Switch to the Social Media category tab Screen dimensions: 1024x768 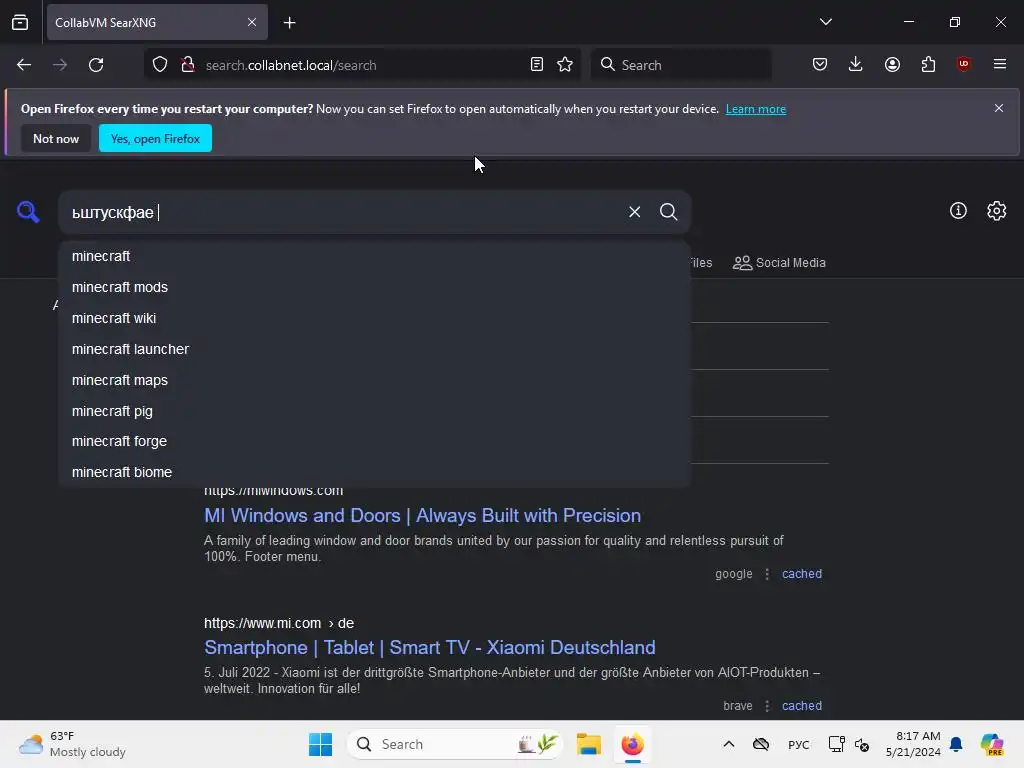click(x=779, y=263)
